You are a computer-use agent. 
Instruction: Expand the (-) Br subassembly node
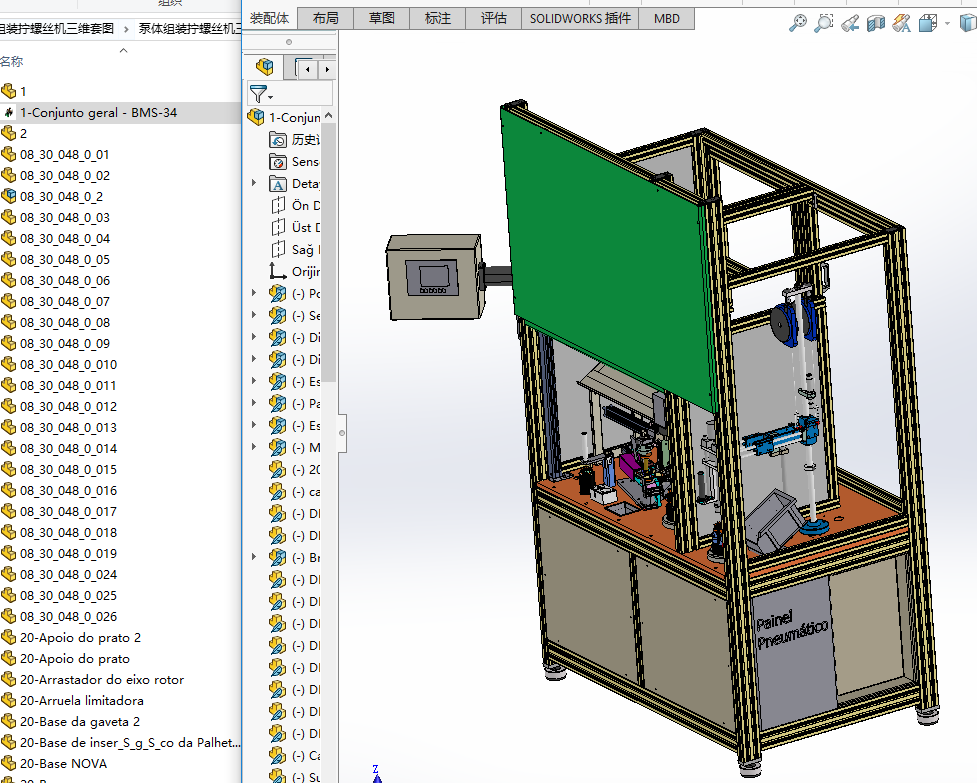click(254, 558)
